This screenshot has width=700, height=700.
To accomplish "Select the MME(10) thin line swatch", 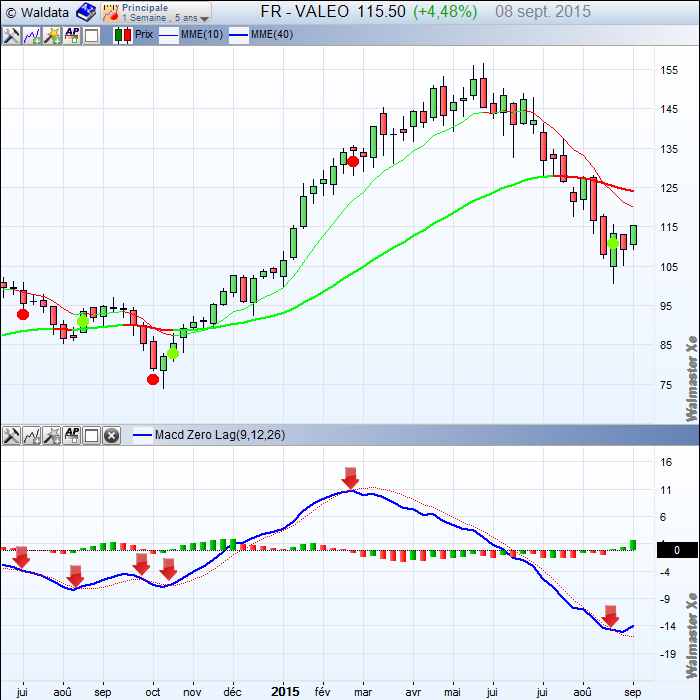I will [x=169, y=35].
